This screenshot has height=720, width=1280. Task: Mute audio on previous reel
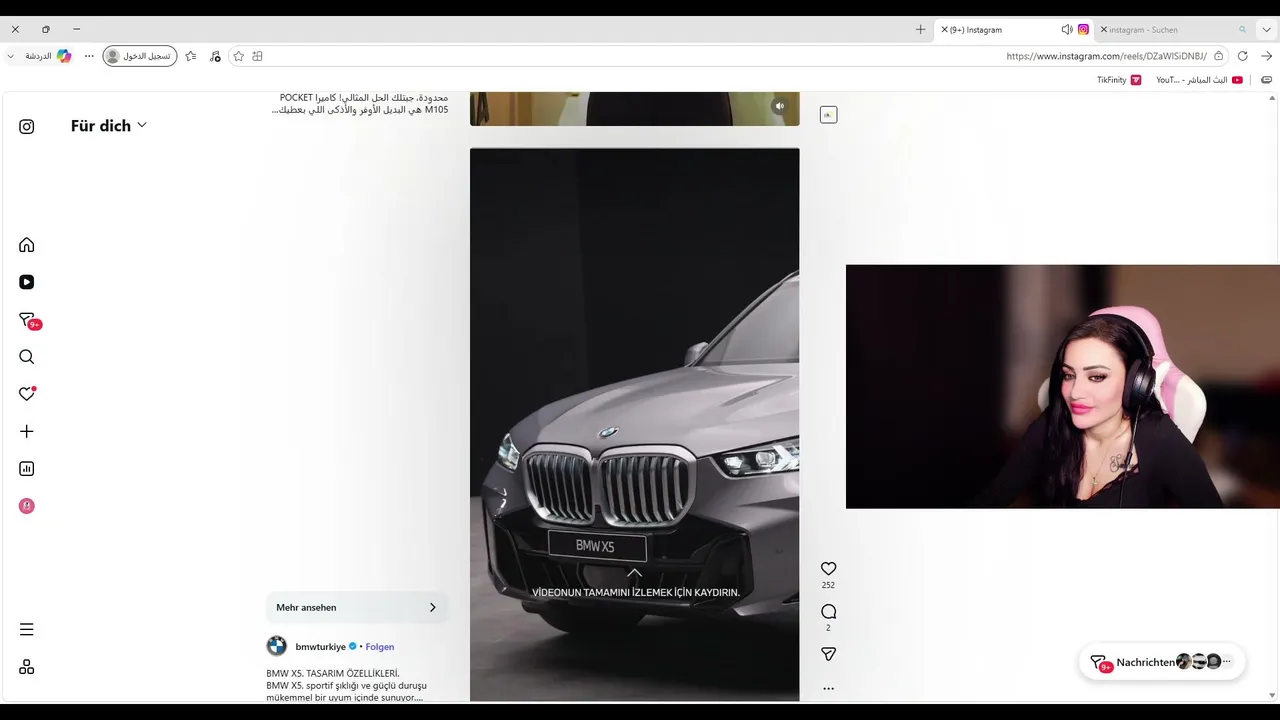[x=779, y=106]
